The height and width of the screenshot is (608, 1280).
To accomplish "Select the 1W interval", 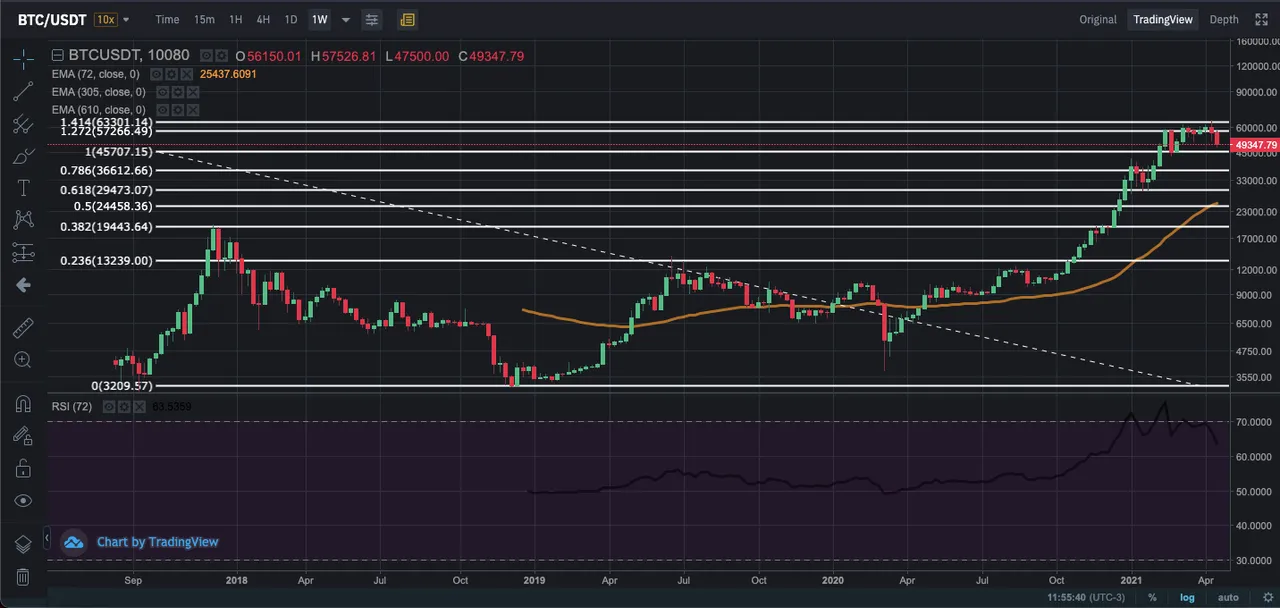I will (319, 19).
